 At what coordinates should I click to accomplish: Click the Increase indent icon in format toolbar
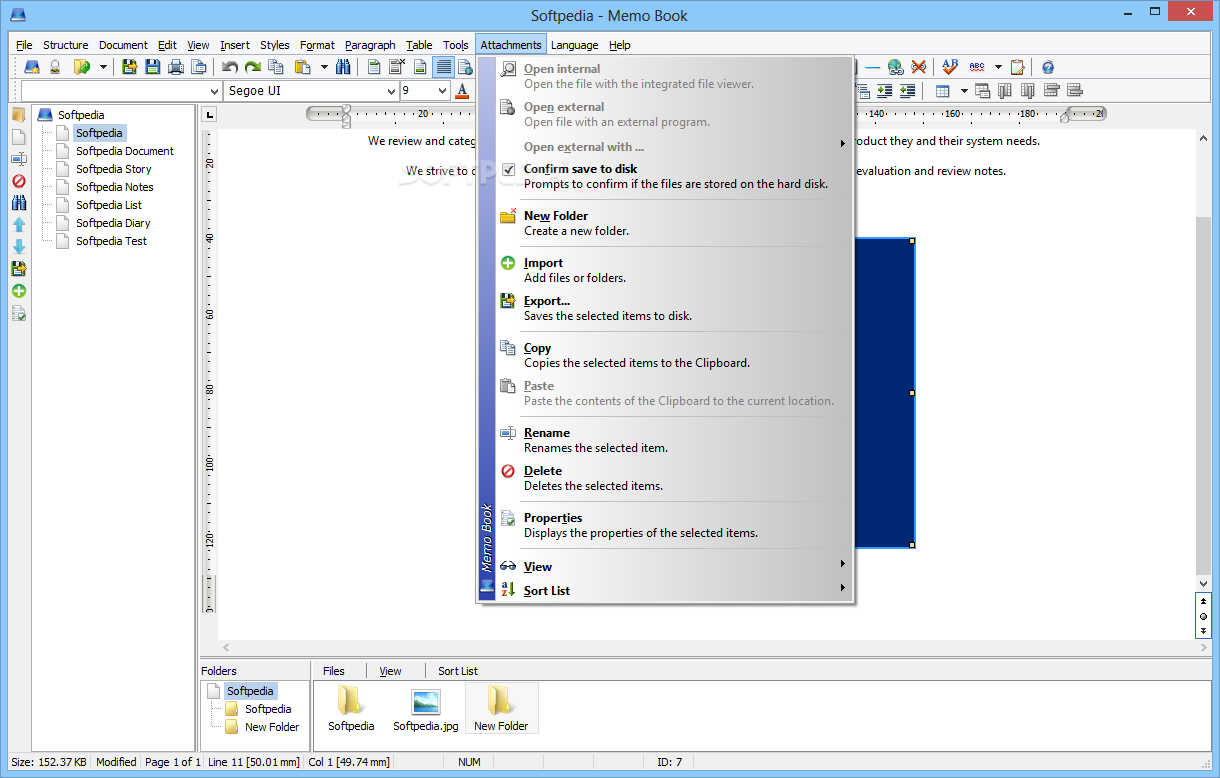(884, 91)
